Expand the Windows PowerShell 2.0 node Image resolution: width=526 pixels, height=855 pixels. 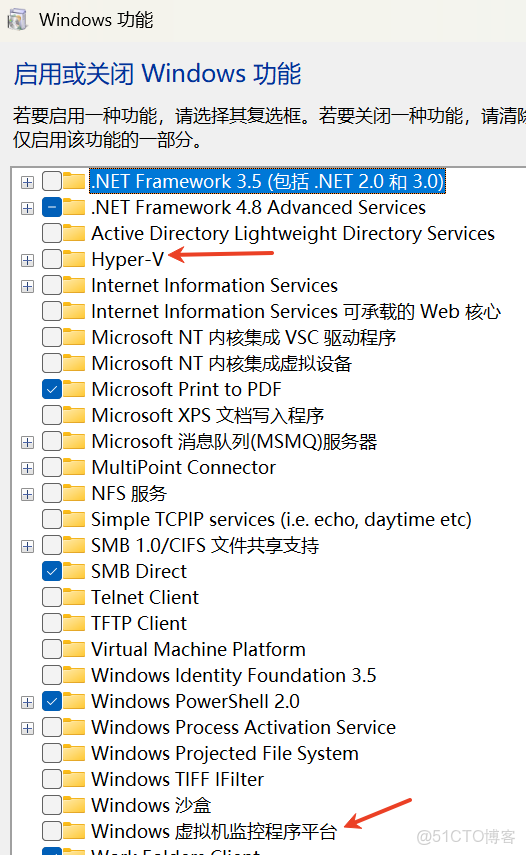27,702
